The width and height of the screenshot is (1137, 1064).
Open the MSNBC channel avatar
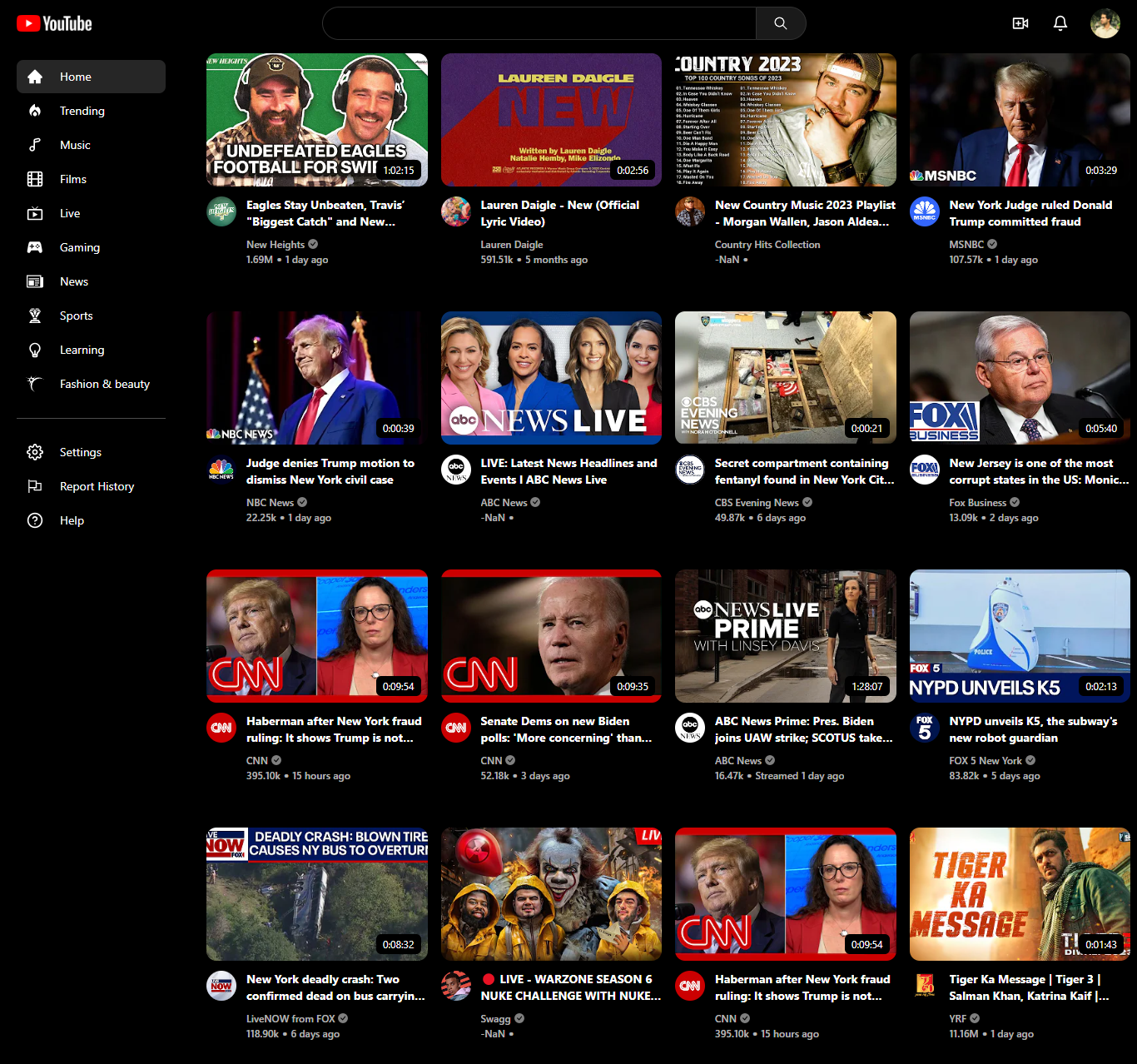925,211
